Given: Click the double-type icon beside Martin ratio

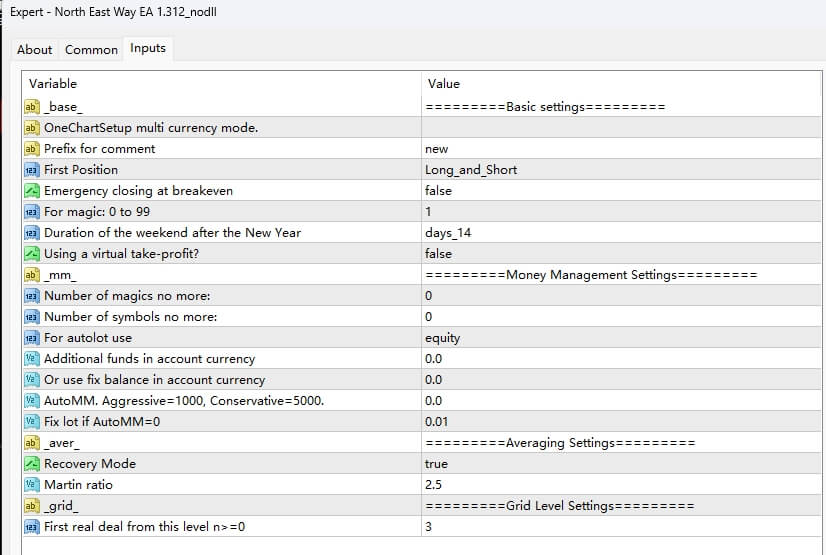Looking at the screenshot, I should tap(31, 485).
